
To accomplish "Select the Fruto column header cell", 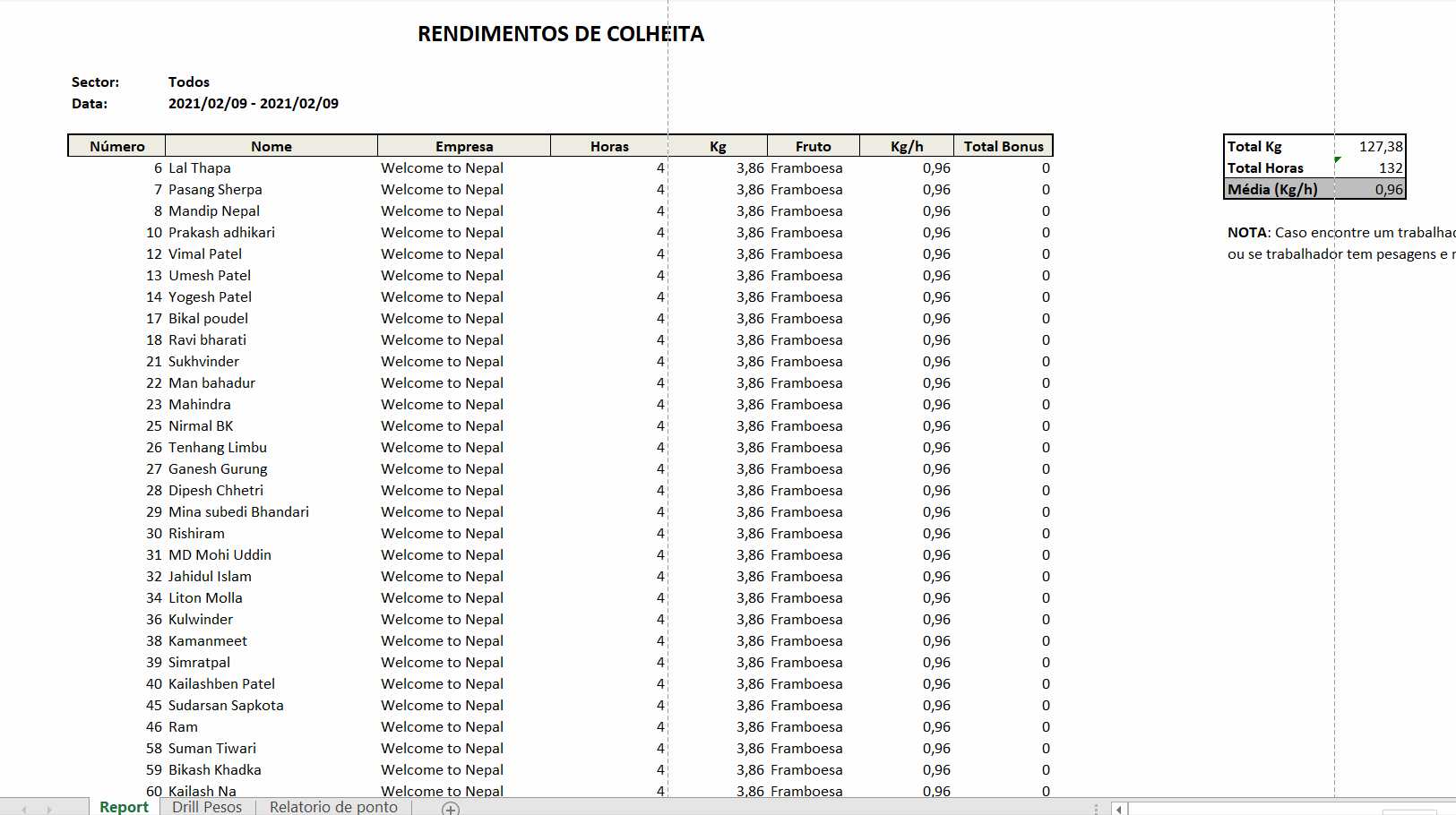I will (x=814, y=146).
